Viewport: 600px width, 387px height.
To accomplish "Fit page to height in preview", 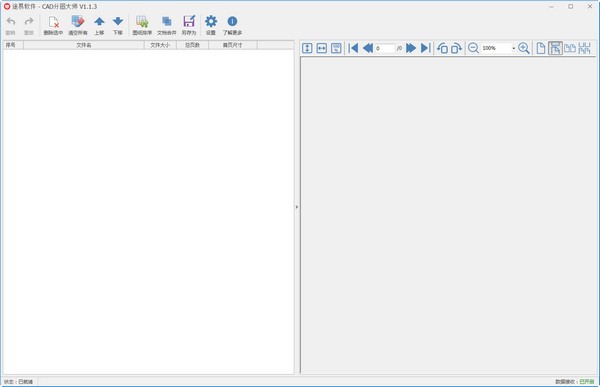I will [x=307, y=48].
